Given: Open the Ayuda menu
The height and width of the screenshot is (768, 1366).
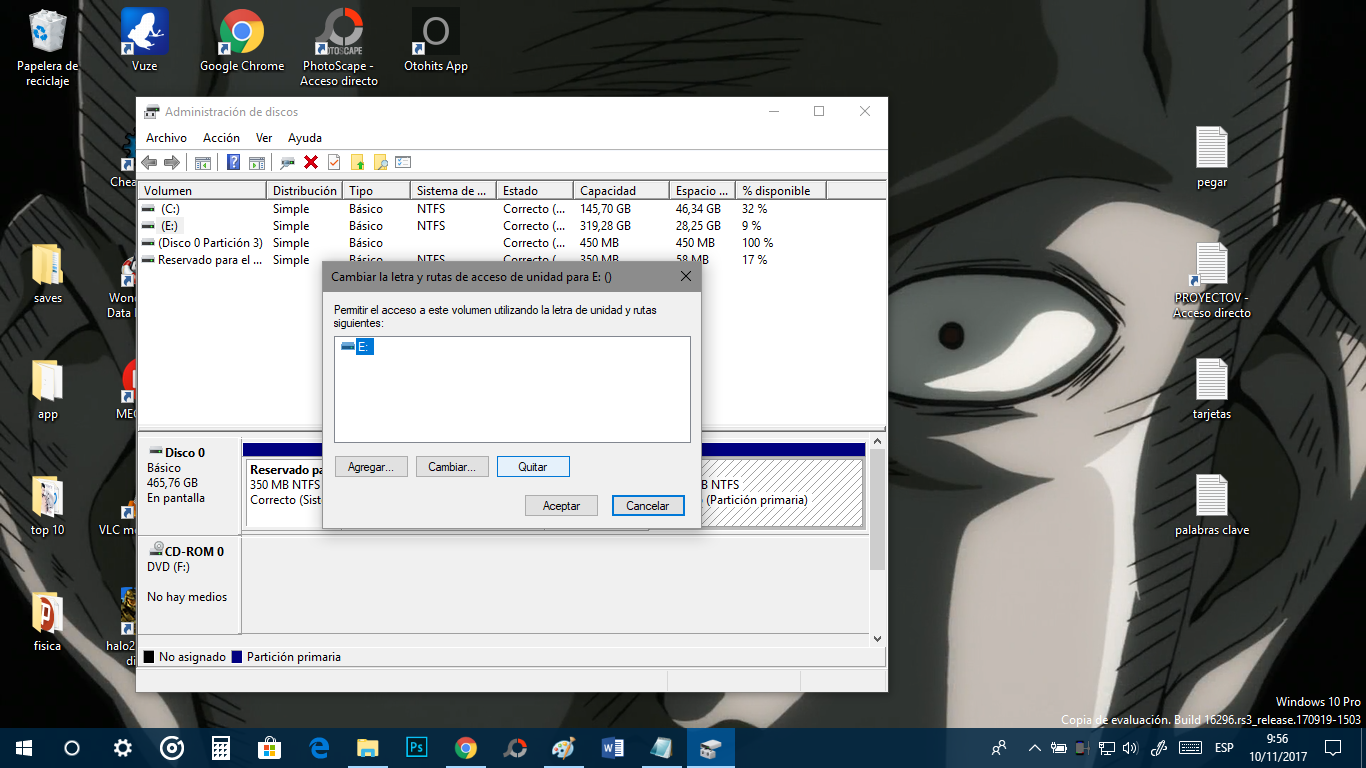Looking at the screenshot, I should pyautogui.click(x=305, y=138).
